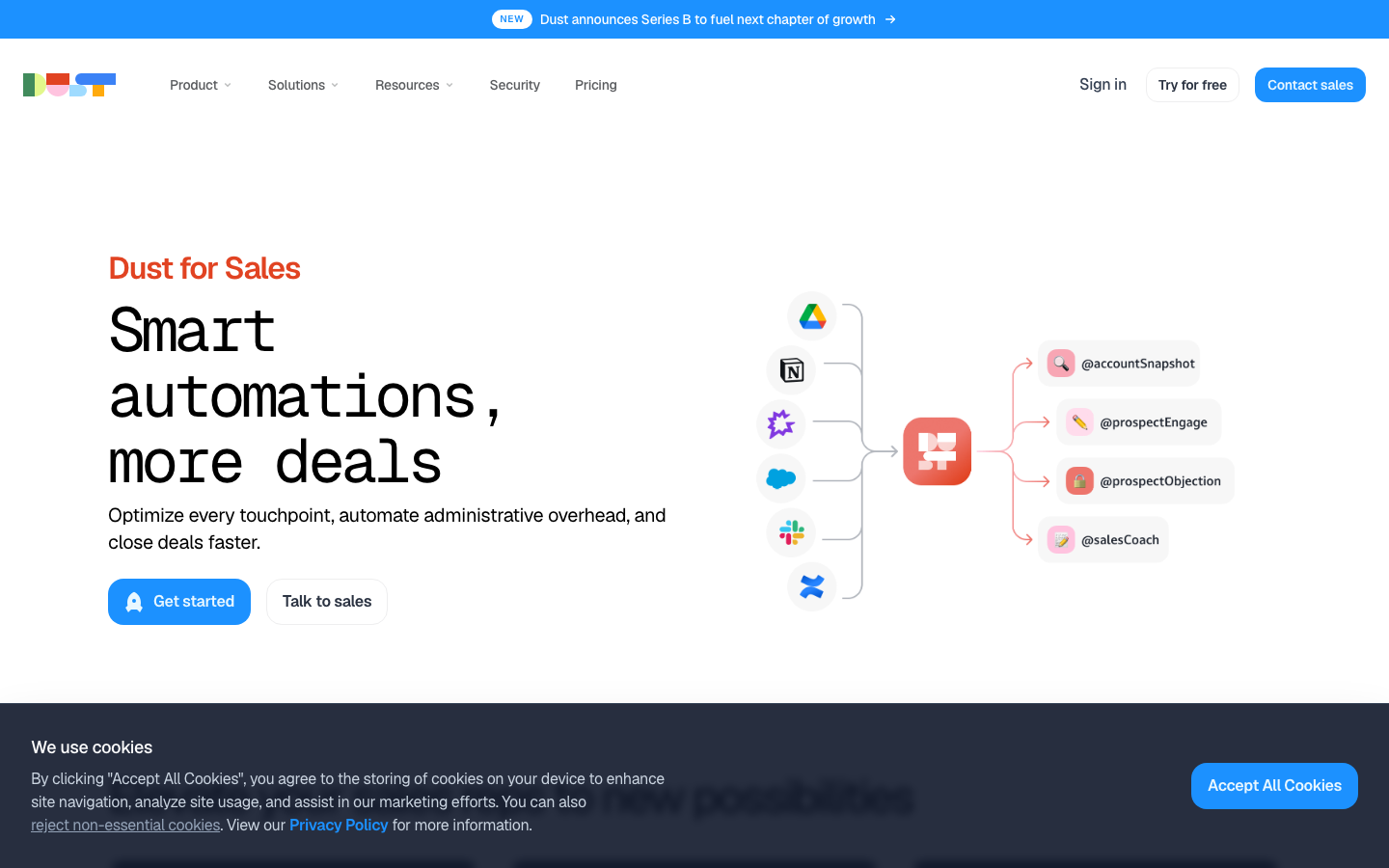Expand the Solutions dropdown menu
Viewport: 1389px width, 868px height.
(x=303, y=85)
